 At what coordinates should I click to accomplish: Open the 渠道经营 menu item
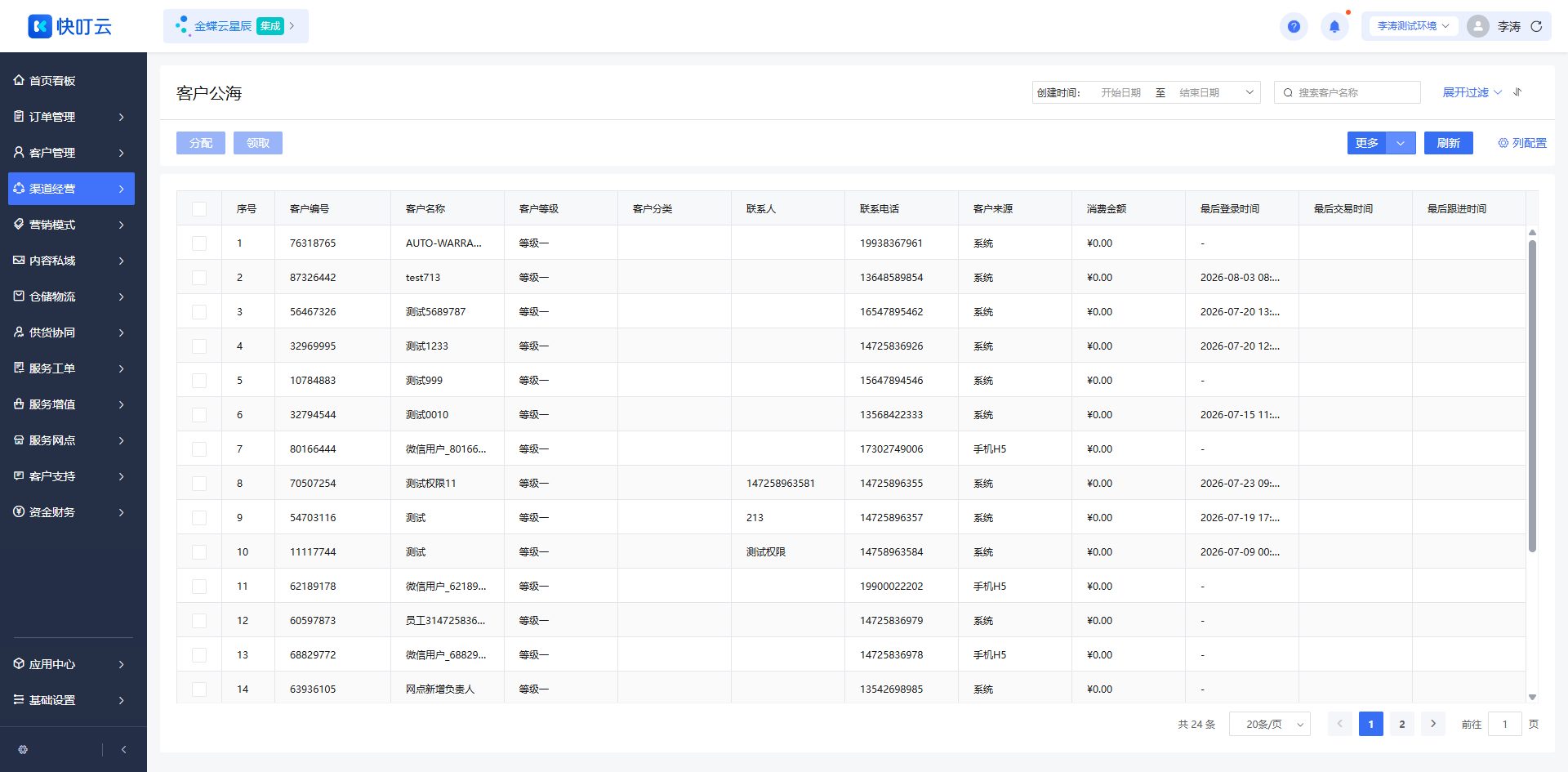point(71,189)
